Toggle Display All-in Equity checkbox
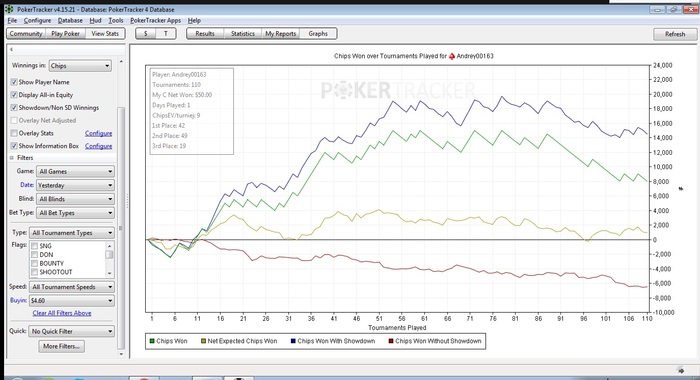The image size is (700, 380). [14, 95]
